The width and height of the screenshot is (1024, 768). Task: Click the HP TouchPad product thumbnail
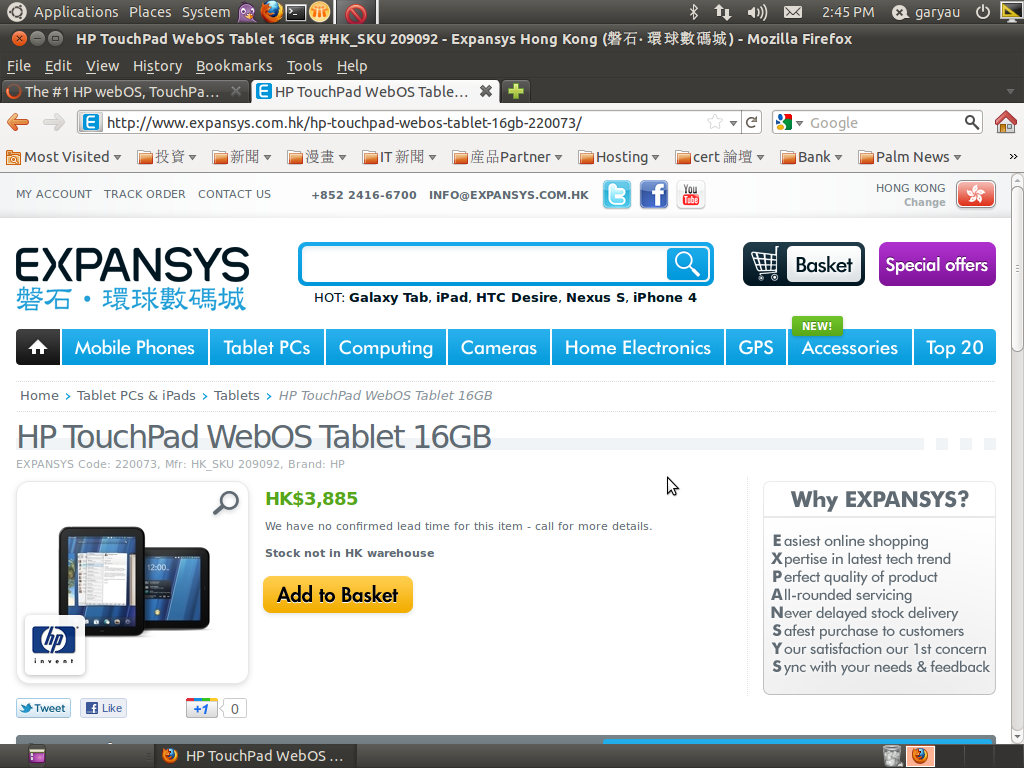click(134, 581)
